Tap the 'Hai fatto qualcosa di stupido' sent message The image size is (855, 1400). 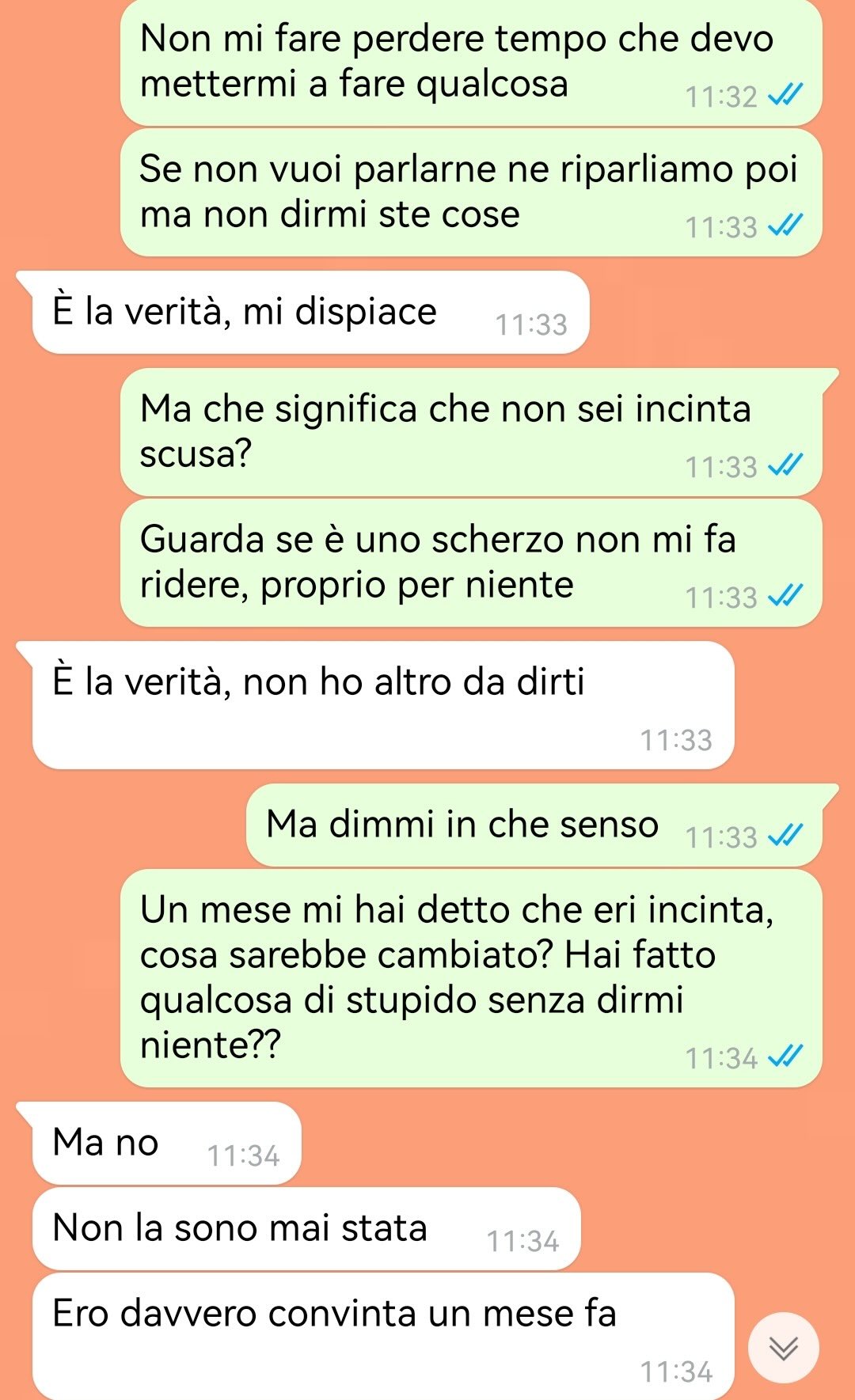(471, 978)
